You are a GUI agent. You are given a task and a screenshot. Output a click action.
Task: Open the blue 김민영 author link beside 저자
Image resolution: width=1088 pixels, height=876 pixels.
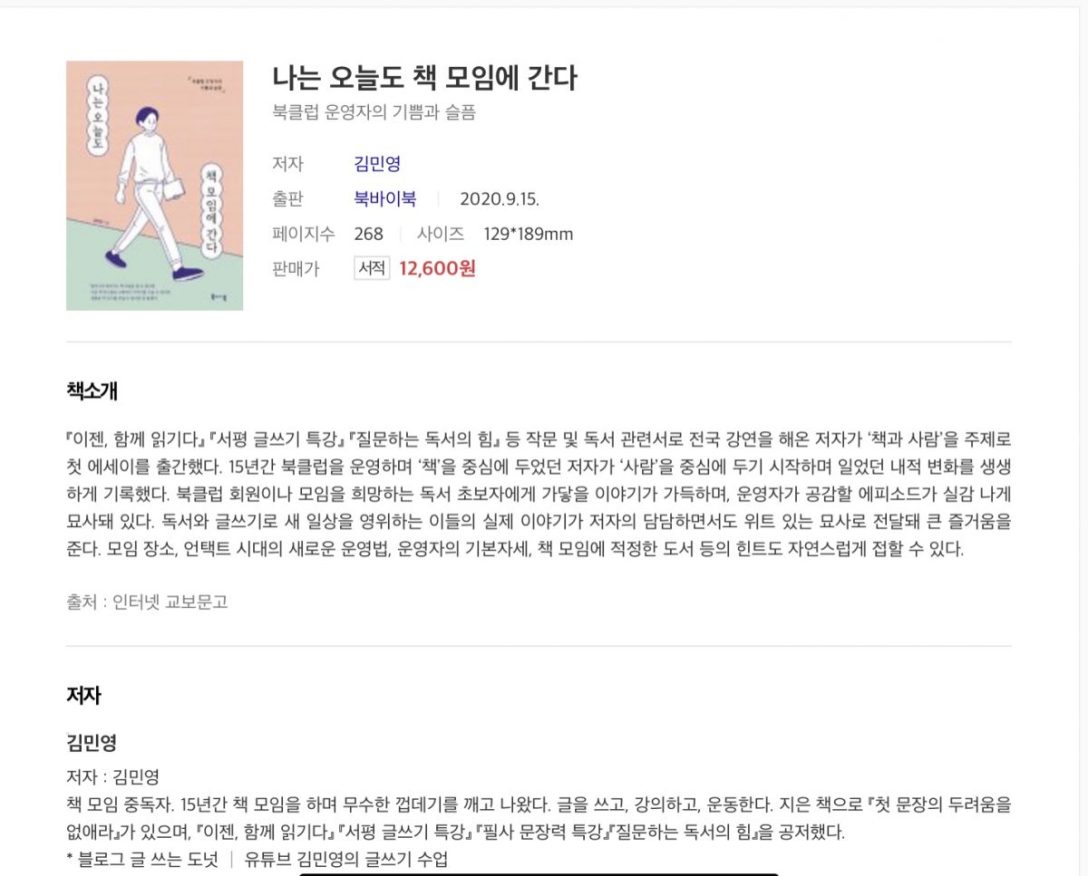[x=377, y=164]
